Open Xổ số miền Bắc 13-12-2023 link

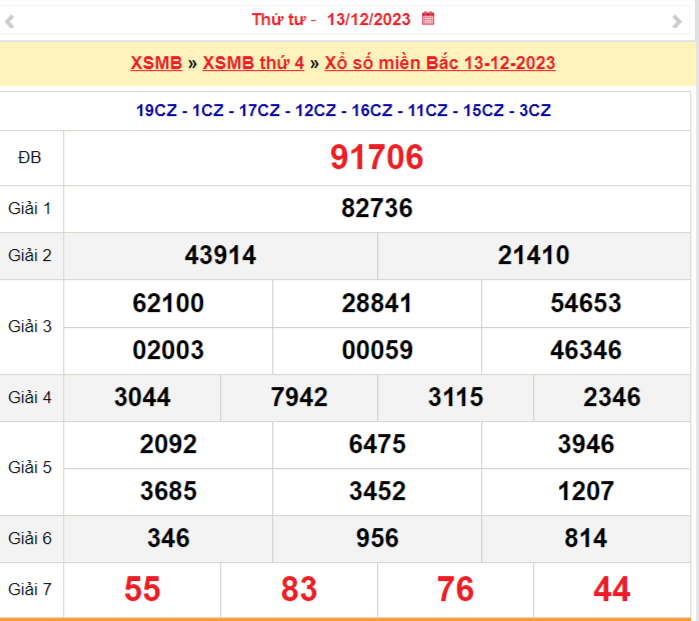[440, 63]
